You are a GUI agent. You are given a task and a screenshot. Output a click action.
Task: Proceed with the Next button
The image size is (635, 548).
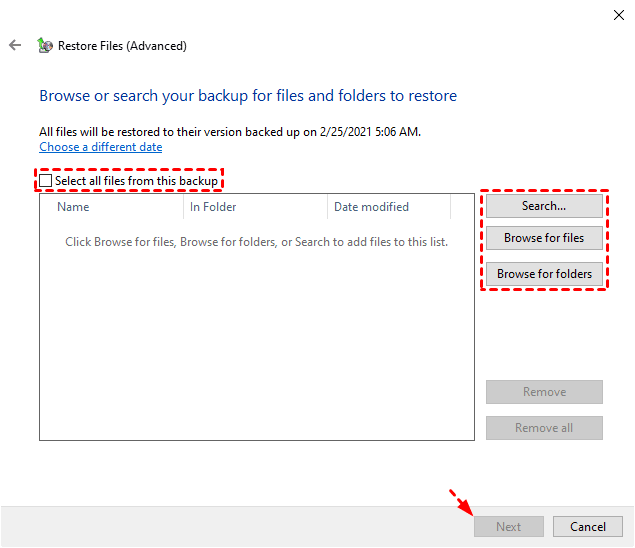tap(508, 527)
